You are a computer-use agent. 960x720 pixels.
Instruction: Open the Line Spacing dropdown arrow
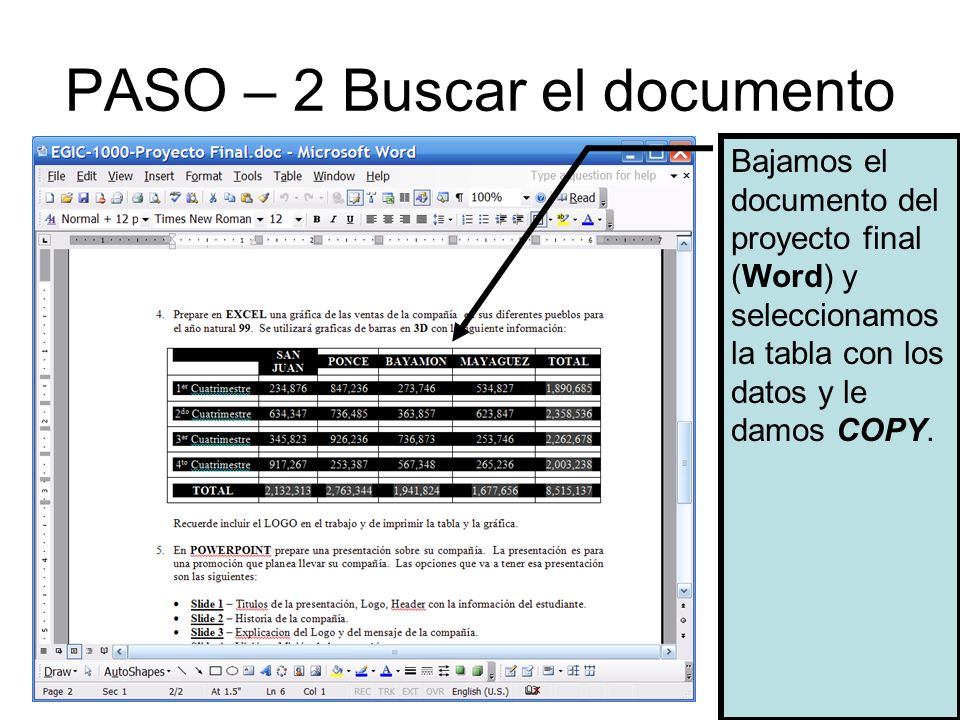pos(450,219)
